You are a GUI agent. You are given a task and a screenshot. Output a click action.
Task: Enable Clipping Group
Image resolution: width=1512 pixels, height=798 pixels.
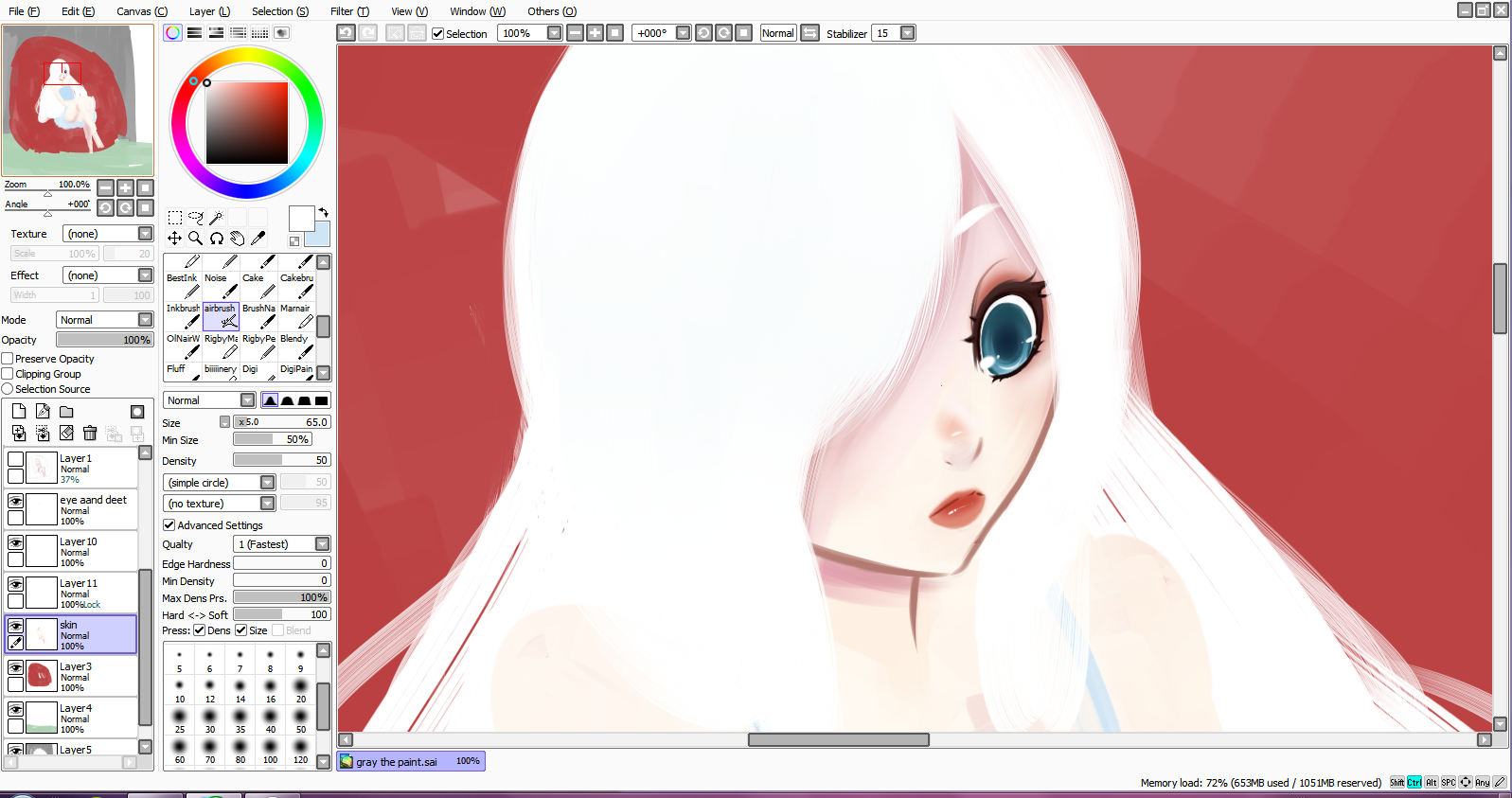(8, 374)
